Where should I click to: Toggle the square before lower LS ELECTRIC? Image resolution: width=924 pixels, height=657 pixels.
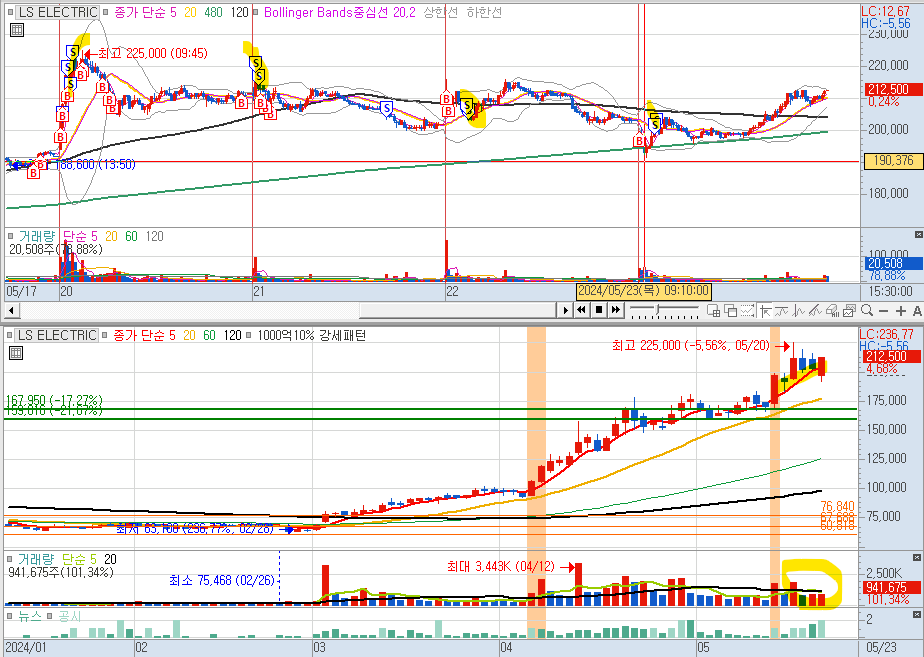point(10,335)
